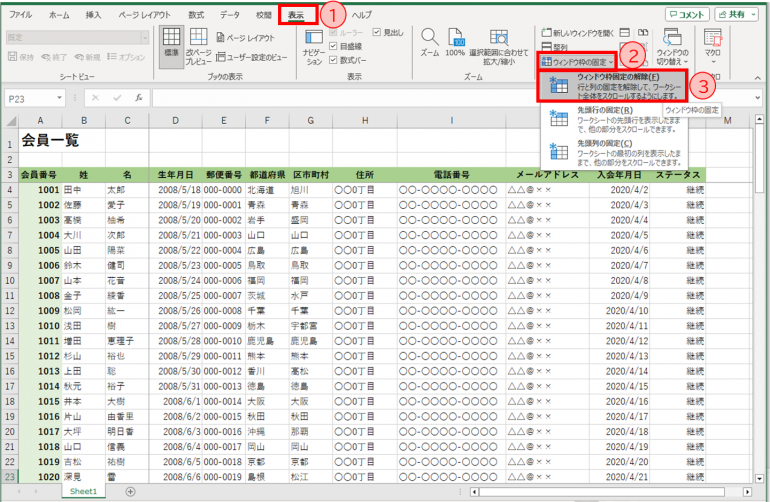
Task: Open the ヘルプ tab
Action: click(361, 15)
